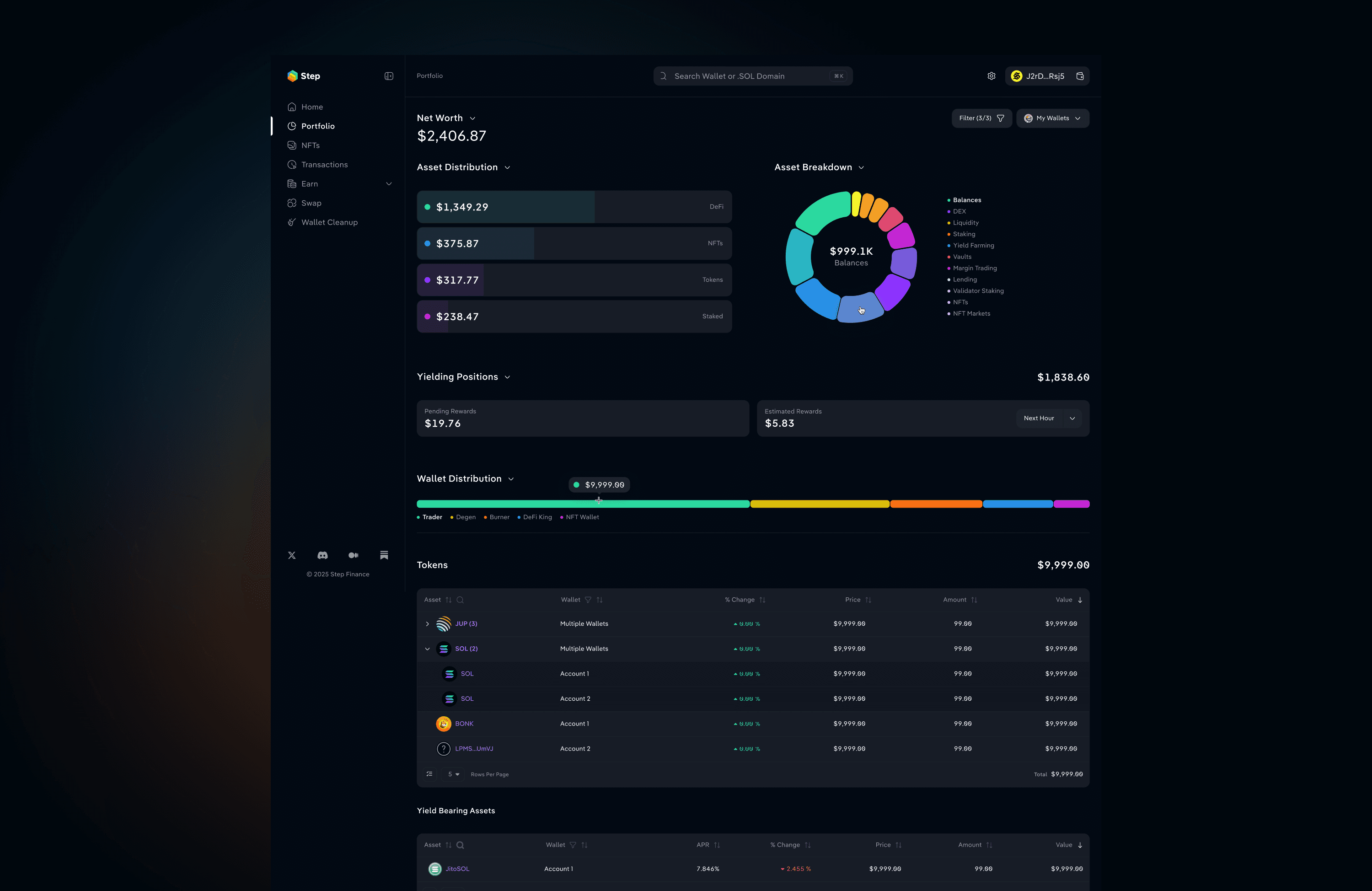Filter Tokens table by Wallet

coord(588,600)
